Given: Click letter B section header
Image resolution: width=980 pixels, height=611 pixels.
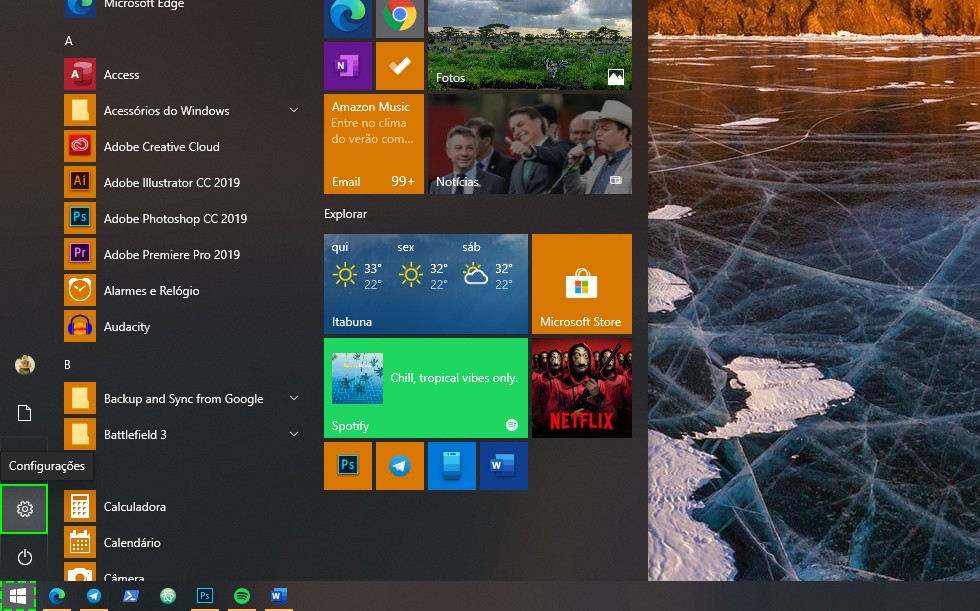Looking at the screenshot, I should point(68,365).
